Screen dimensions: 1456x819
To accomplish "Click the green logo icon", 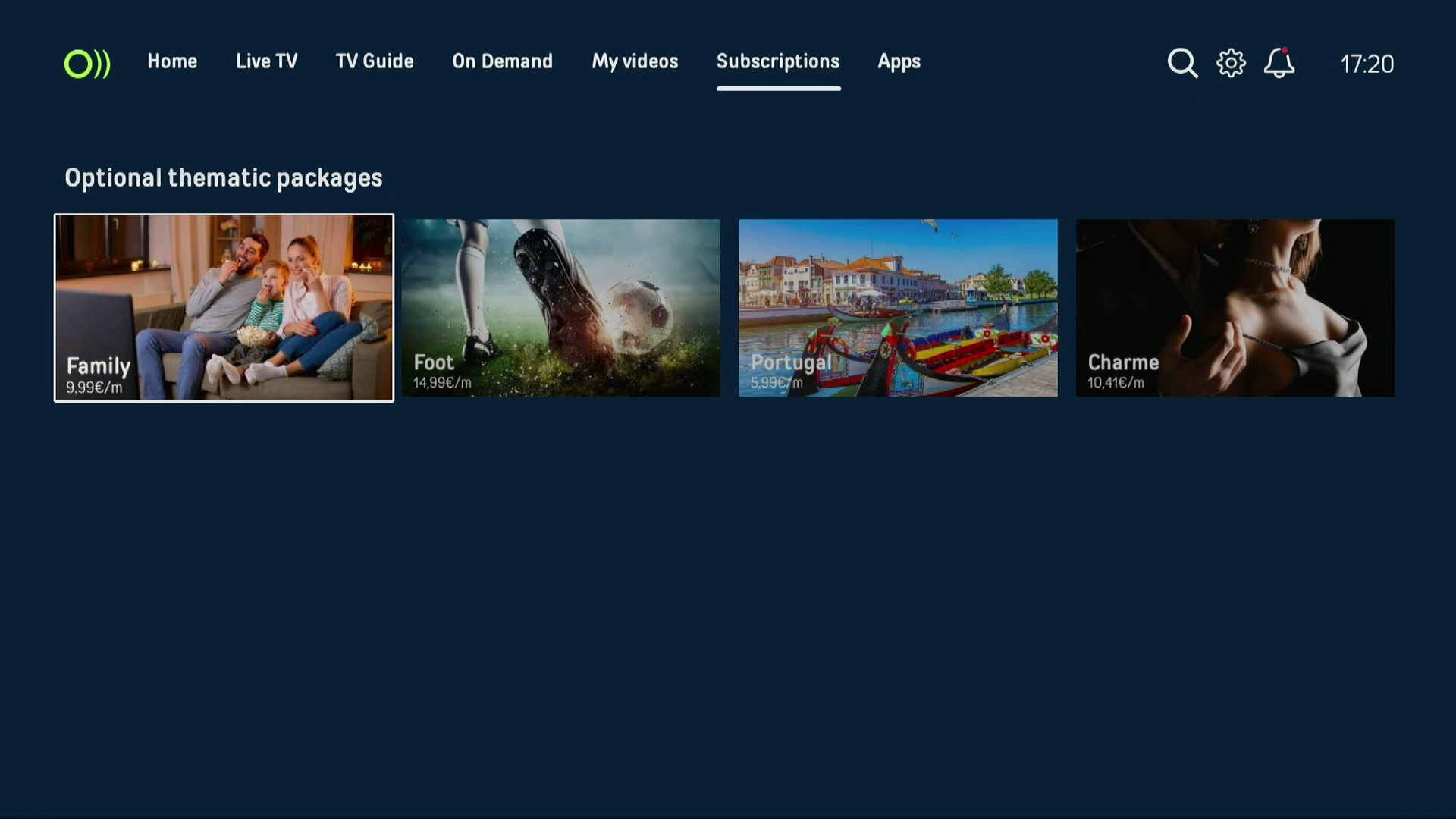I will [x=87, y=64].
